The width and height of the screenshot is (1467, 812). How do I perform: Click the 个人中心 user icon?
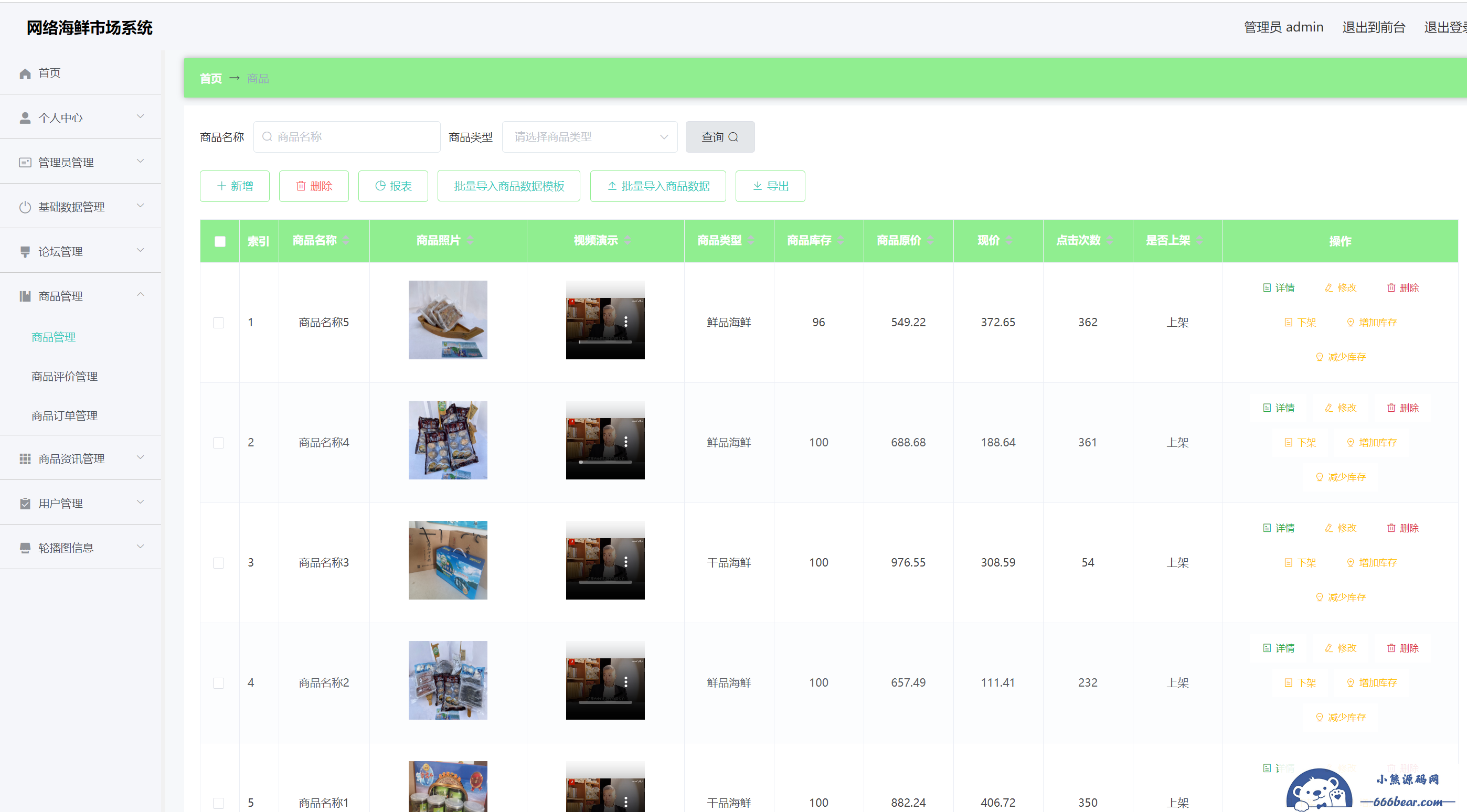25,118
